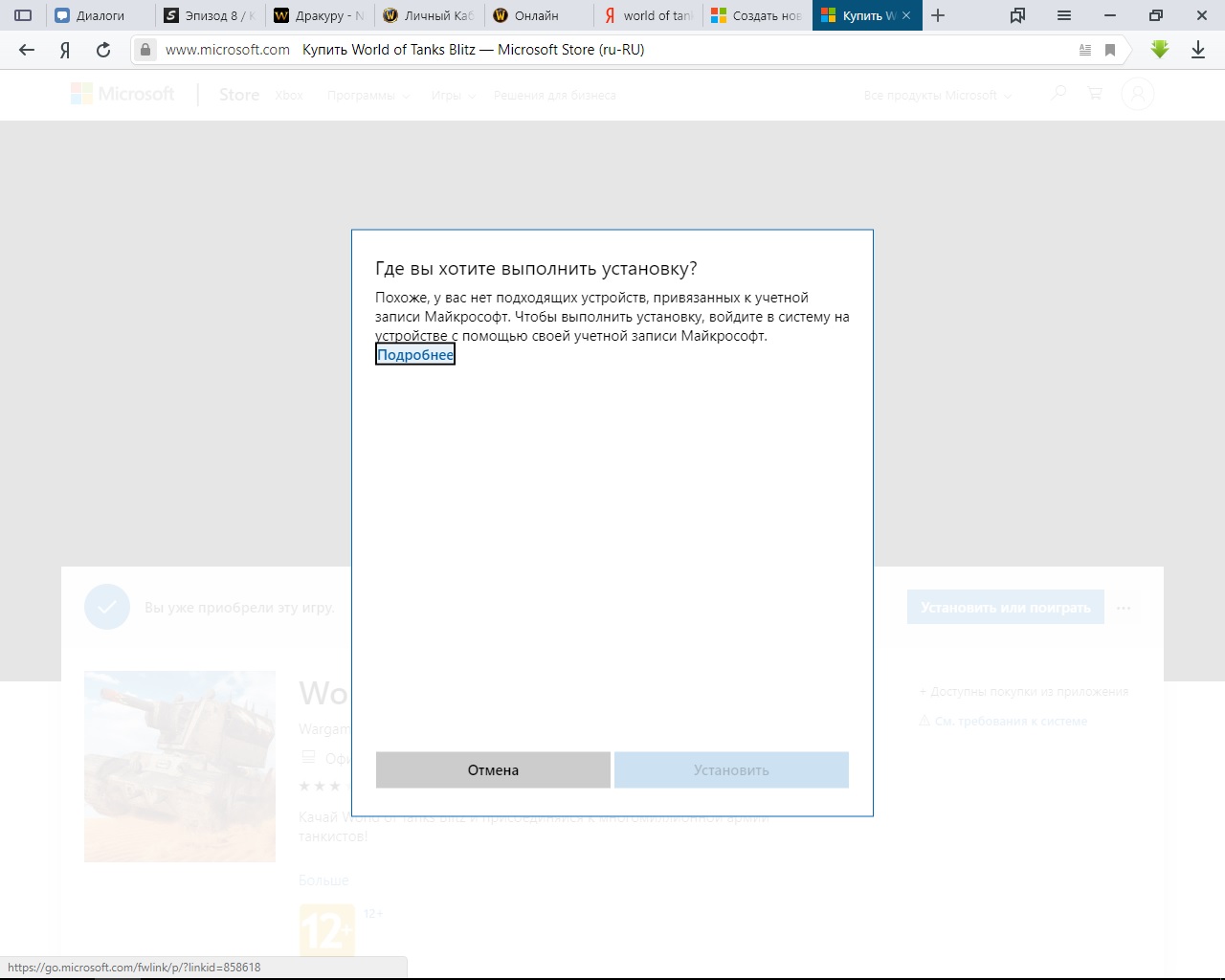This screenshot has width=1225, height=980.
Task: Minimize the browser window
Action: point(1110,15)
